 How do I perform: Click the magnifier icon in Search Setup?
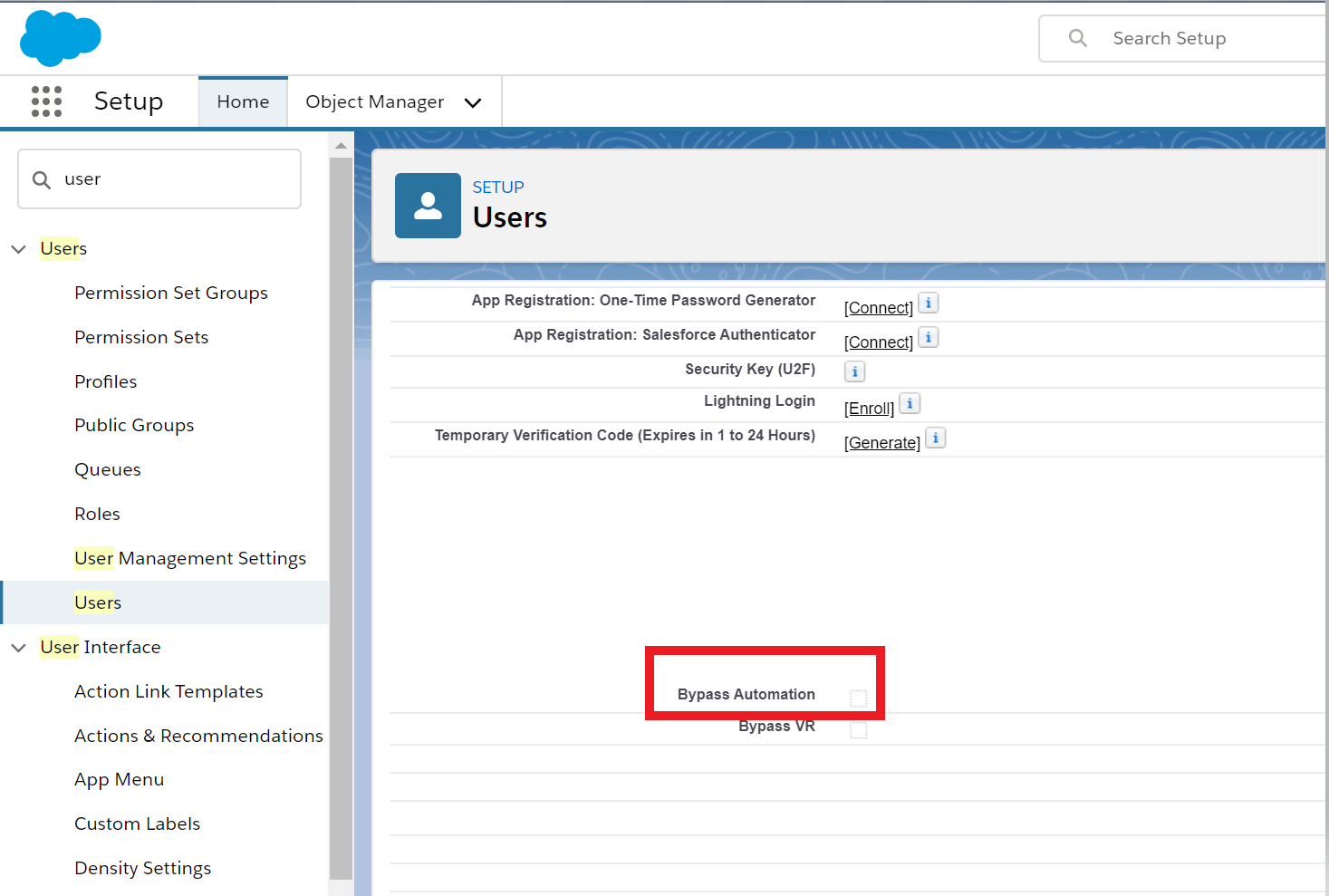1077,38
